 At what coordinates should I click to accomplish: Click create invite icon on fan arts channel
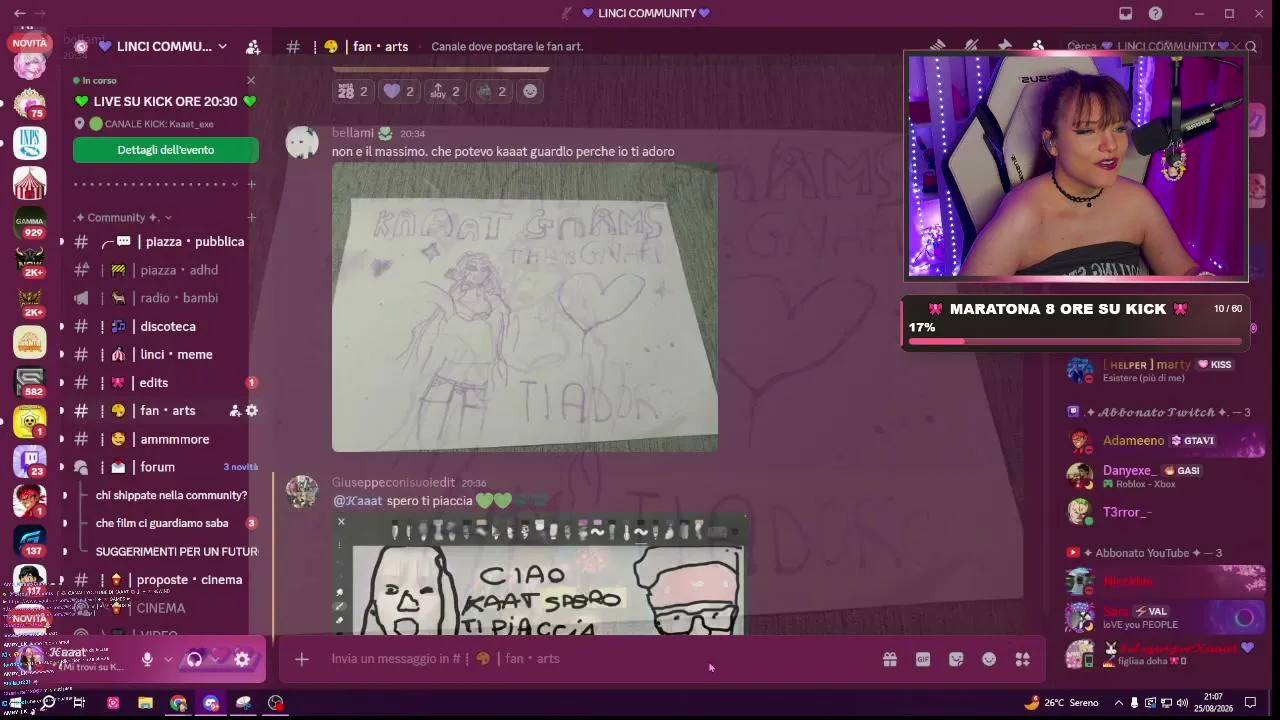tap(235, 411)
